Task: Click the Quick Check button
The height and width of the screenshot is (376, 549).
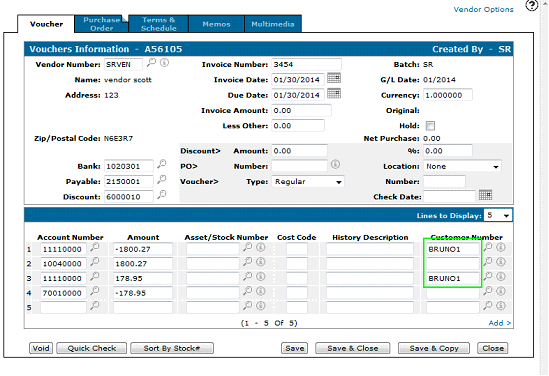Action: point(91,348)
